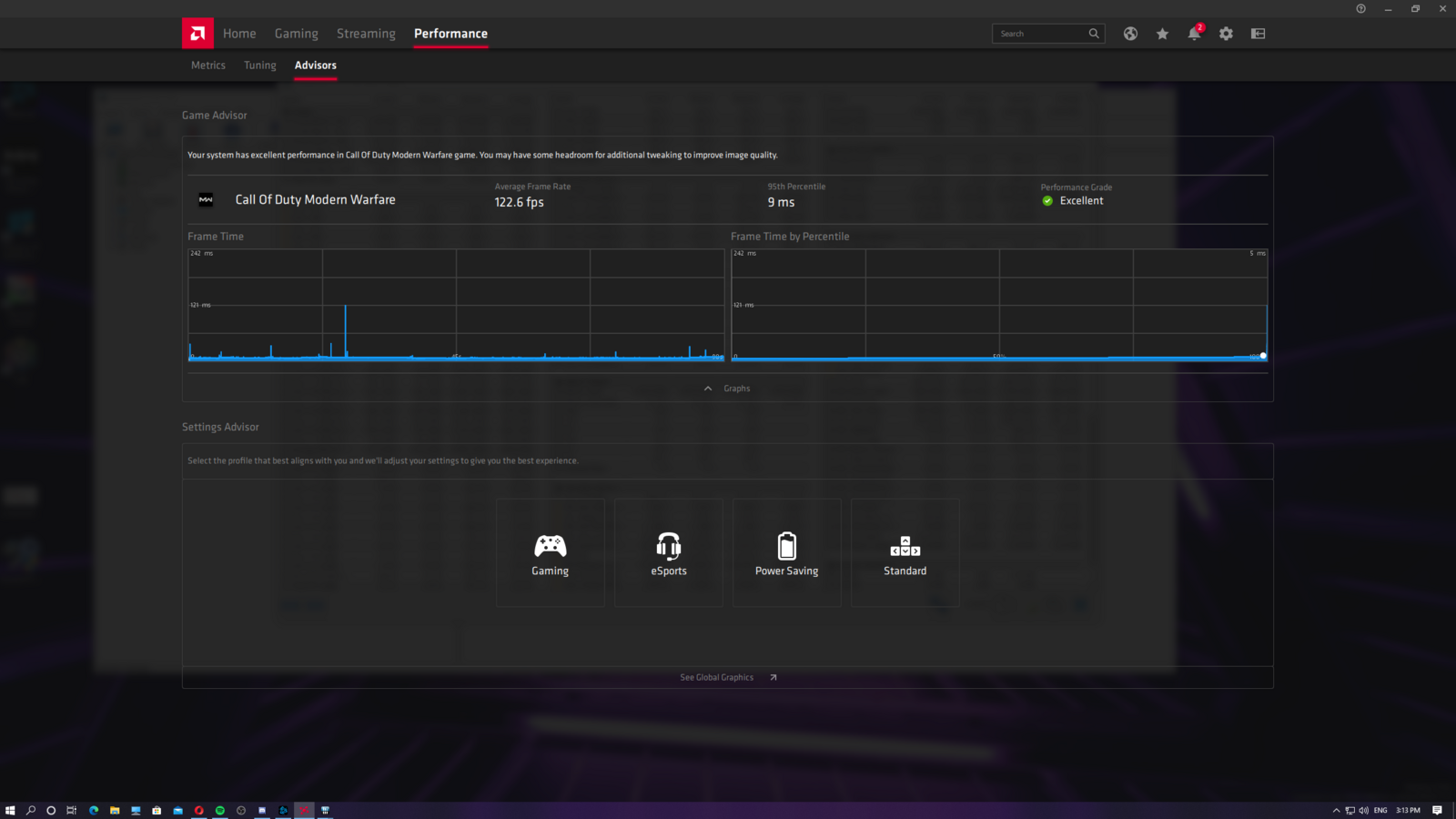Open the network status tray icon
Image resolution: width=1456 pixels, height=819 pixels.
tap(1350, 810)
